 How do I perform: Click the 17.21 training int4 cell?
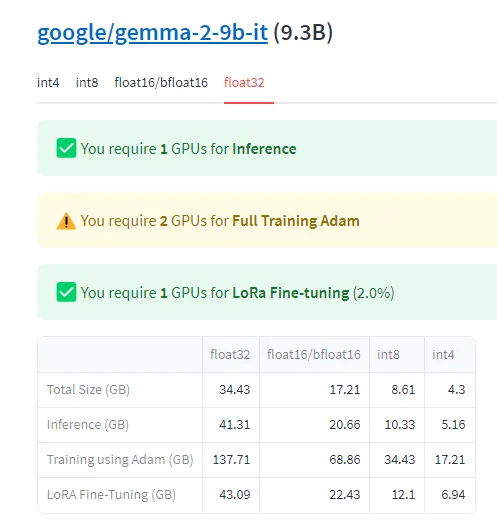click(x=450, y=460)
